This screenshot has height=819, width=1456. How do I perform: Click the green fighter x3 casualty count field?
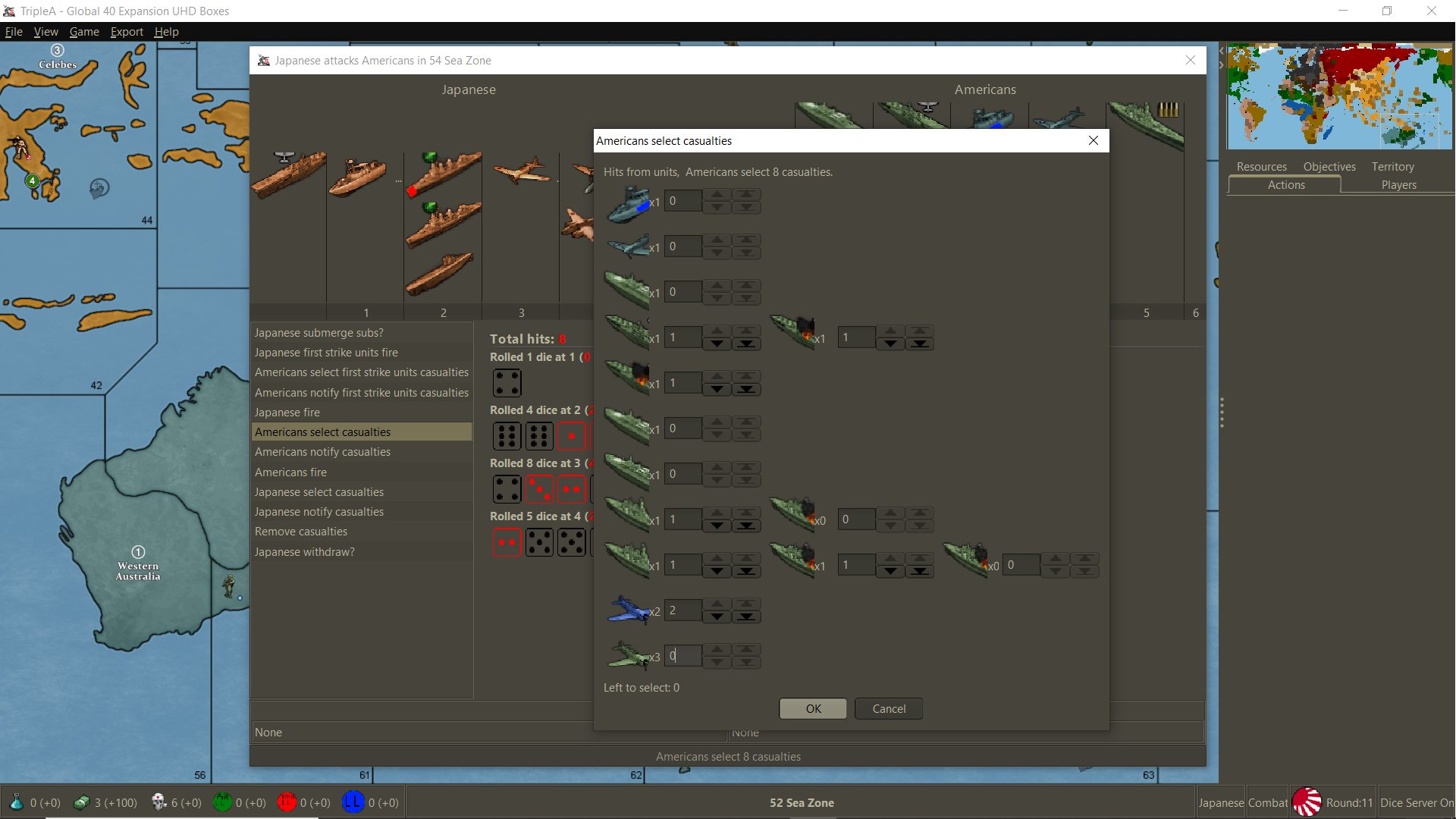pyautogui.click(x=682, y=655)
